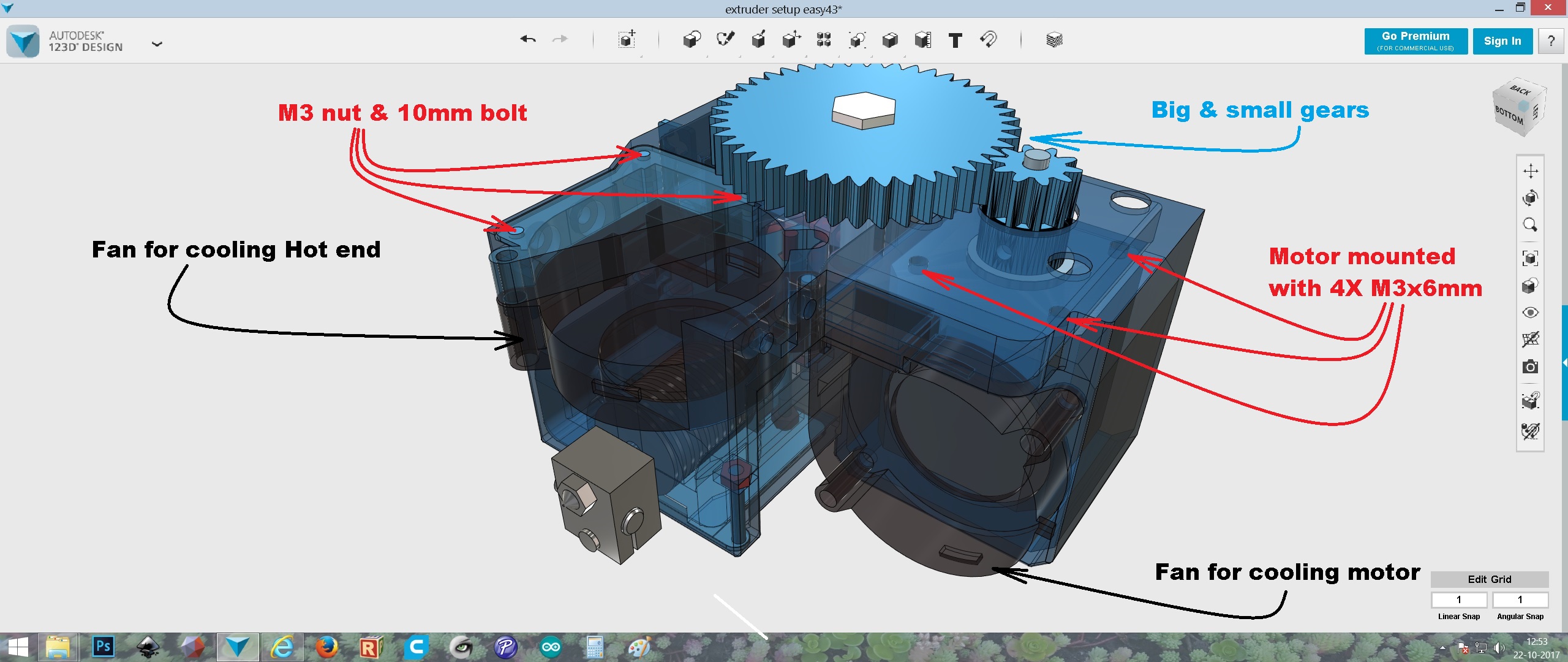This screenshot has height=662, width=1568.
Task: Select the Measure tool
Action: 922,40
